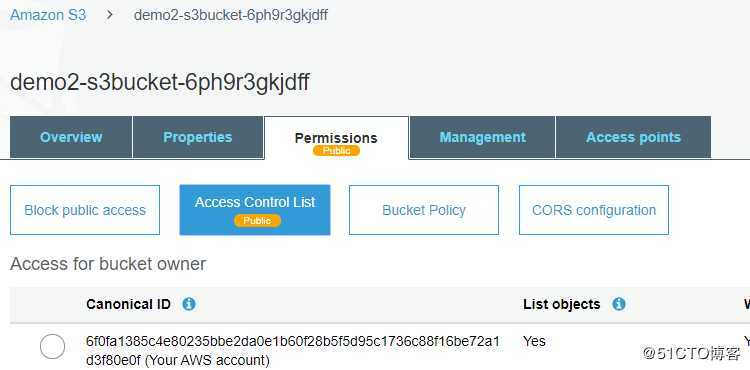Click the Block public access button
The width and height of the screenshot is (750, 370).
85,210
